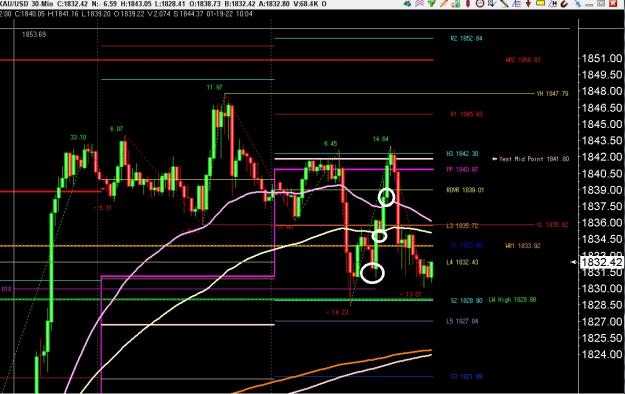The width and height of the screenshot is (625, 394).
Task: Select the diagonal trendline tool
Action: [504, 4]
